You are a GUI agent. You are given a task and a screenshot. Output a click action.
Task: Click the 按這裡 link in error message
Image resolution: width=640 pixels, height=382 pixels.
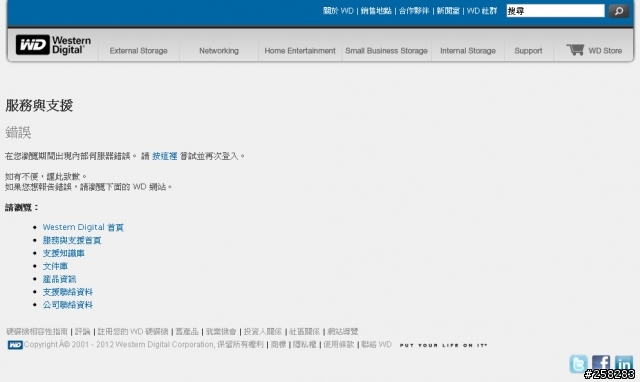164,156
